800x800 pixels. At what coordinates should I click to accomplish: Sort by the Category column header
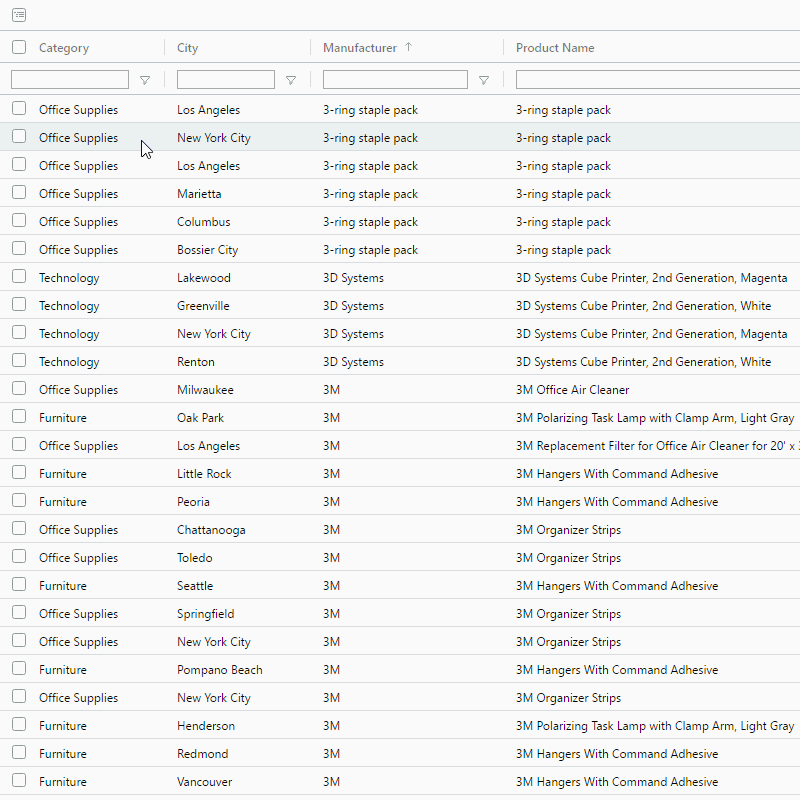[64, 48]
